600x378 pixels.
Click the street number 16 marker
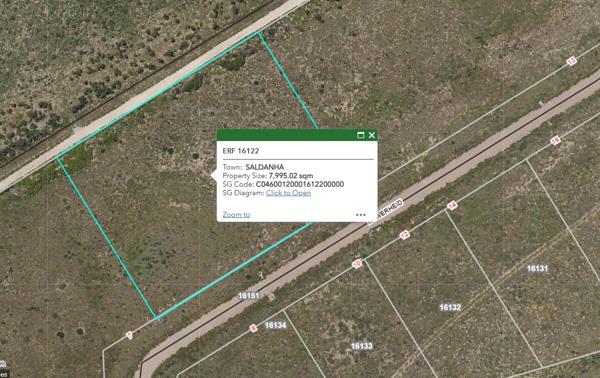click(555, 140)
